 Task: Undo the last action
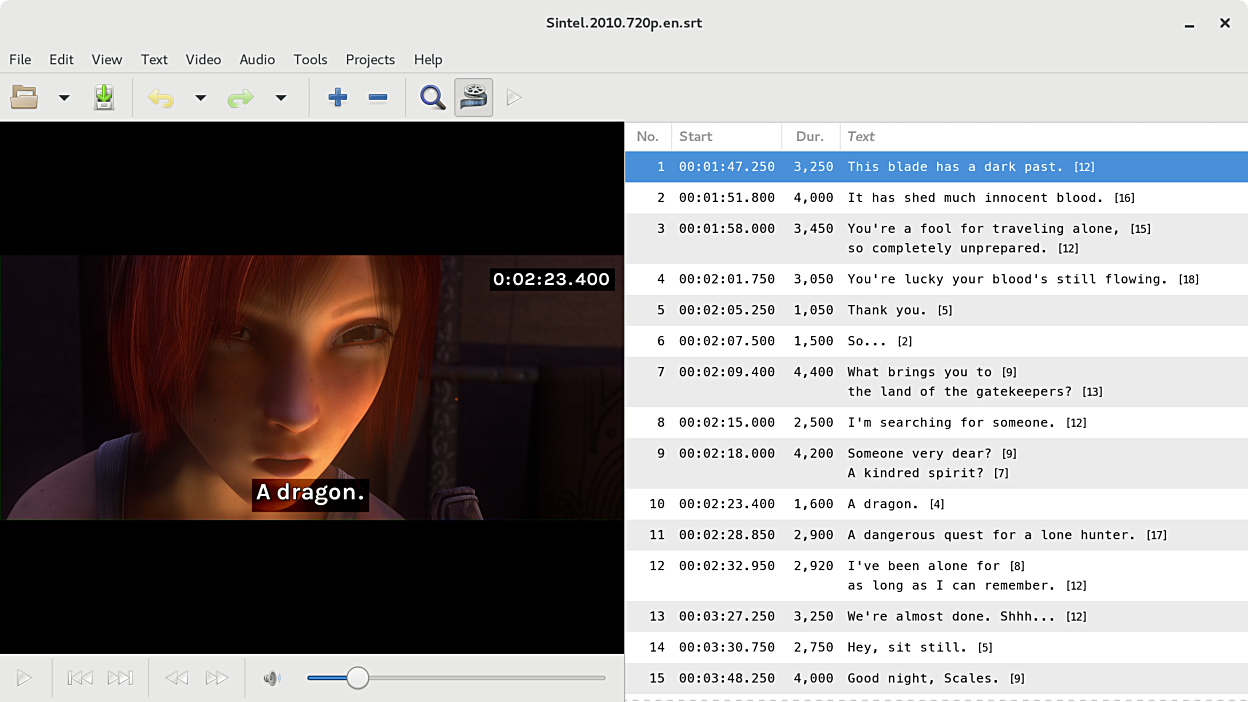pos(160,97)
